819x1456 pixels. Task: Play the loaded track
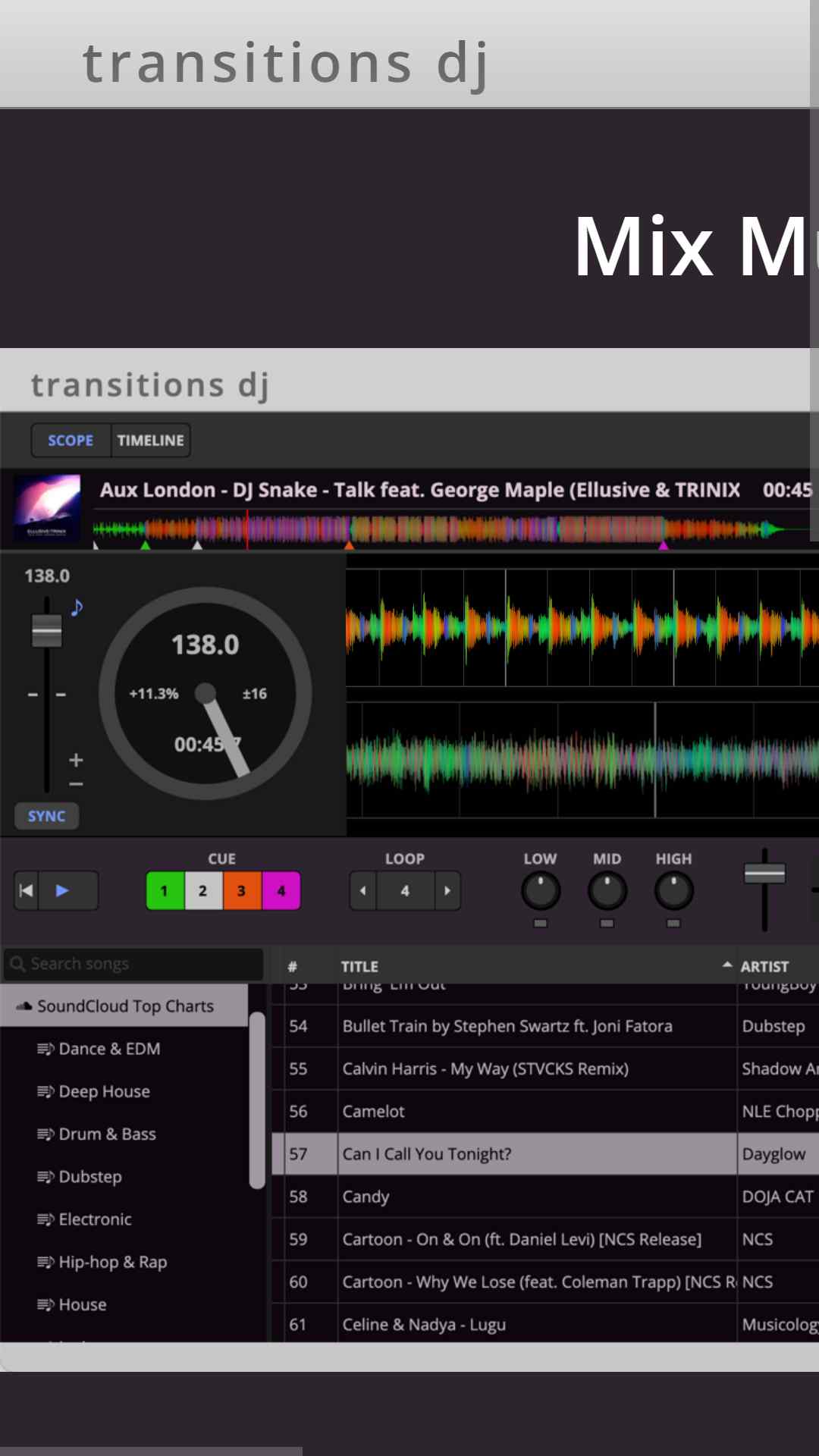[x=63, y=890]
